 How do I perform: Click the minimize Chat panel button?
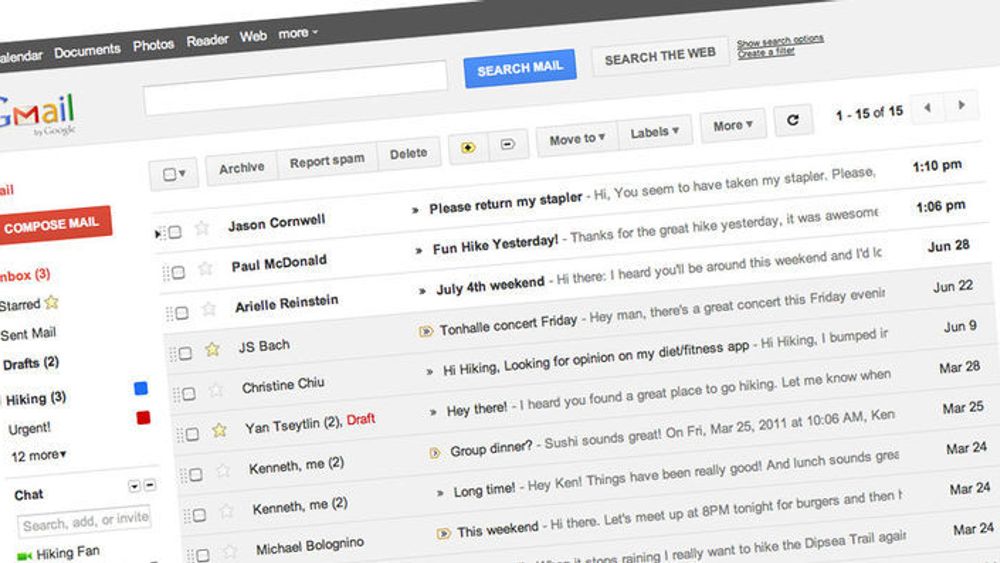(150, 485)
